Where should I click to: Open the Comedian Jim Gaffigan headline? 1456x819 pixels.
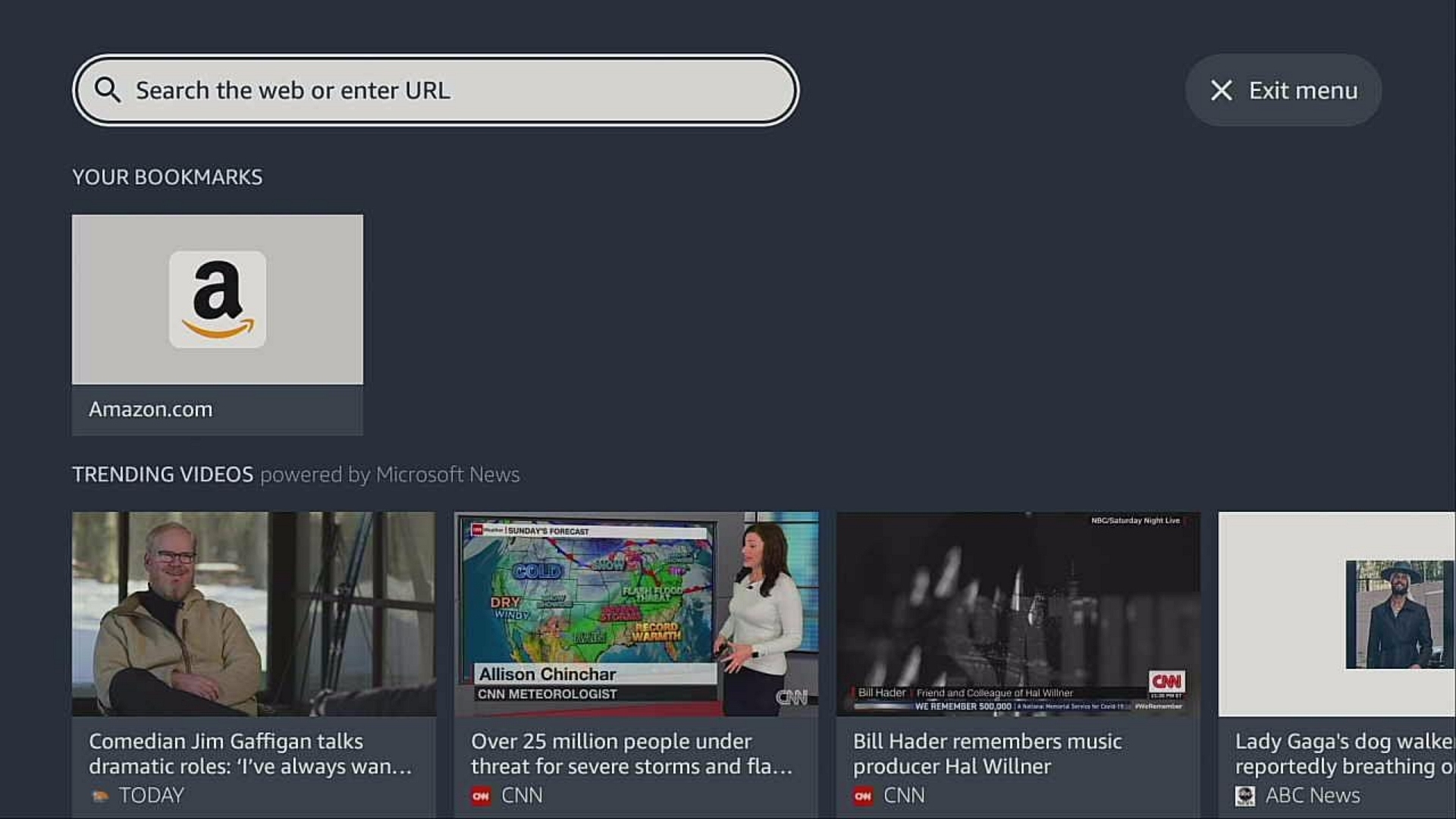(250, 754)
